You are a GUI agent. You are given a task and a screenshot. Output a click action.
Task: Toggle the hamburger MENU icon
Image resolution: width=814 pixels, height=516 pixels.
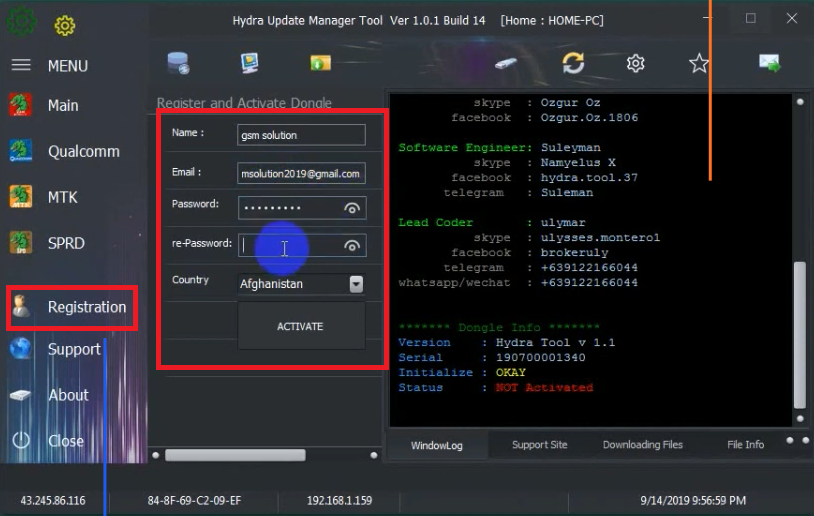point(21,65)
